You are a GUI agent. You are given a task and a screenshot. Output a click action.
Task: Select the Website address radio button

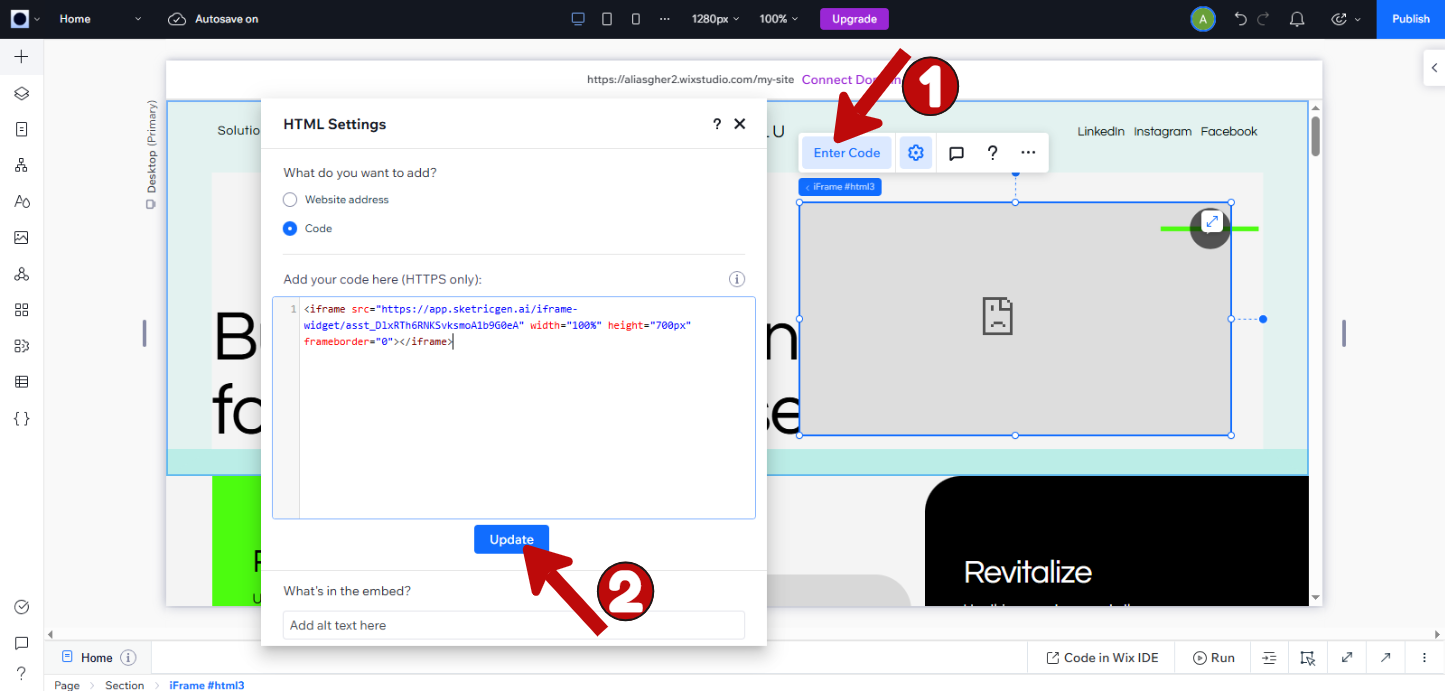click(290, 199)
